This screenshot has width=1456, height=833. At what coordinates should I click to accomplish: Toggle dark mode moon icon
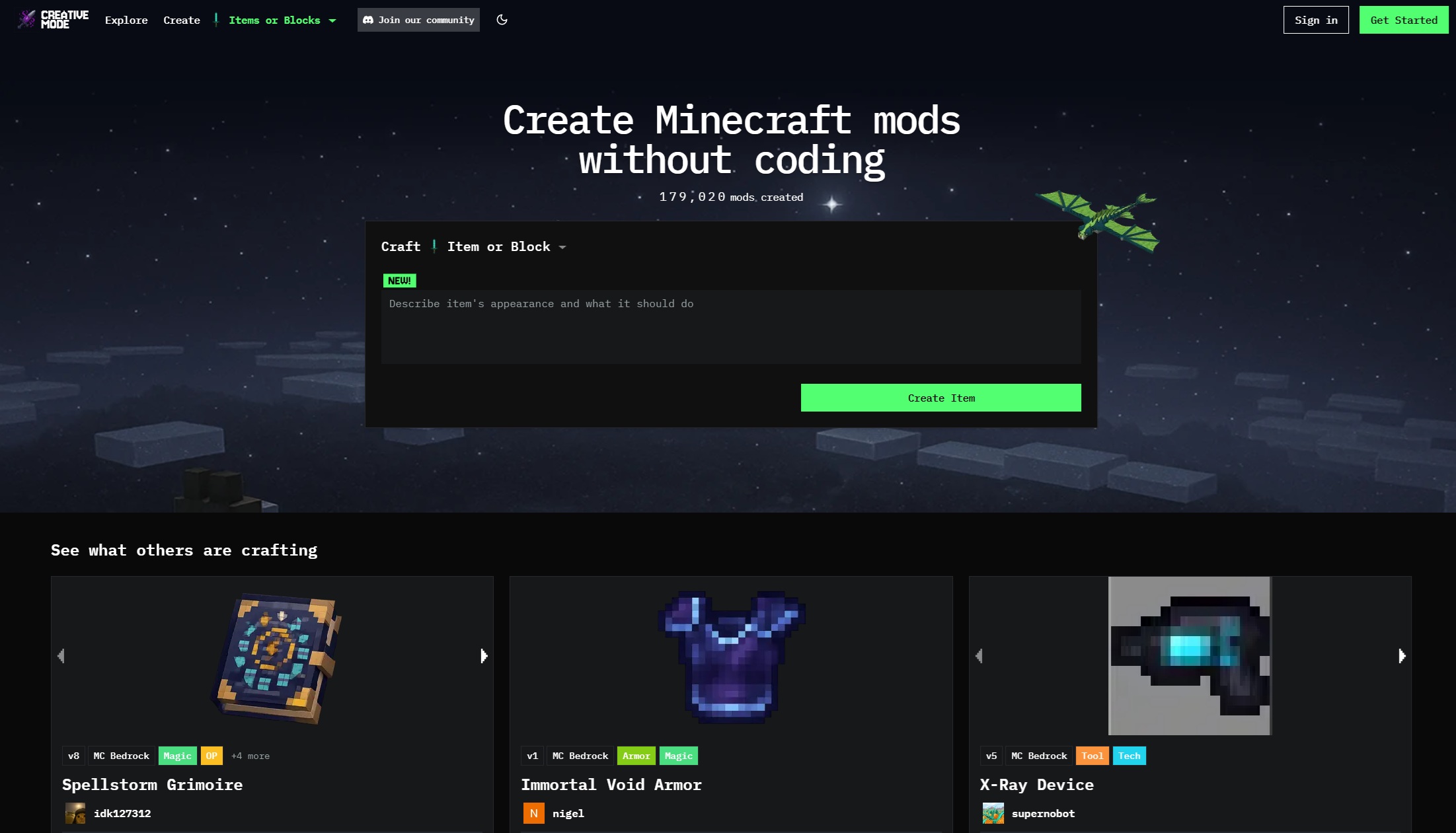click(502, 20)
